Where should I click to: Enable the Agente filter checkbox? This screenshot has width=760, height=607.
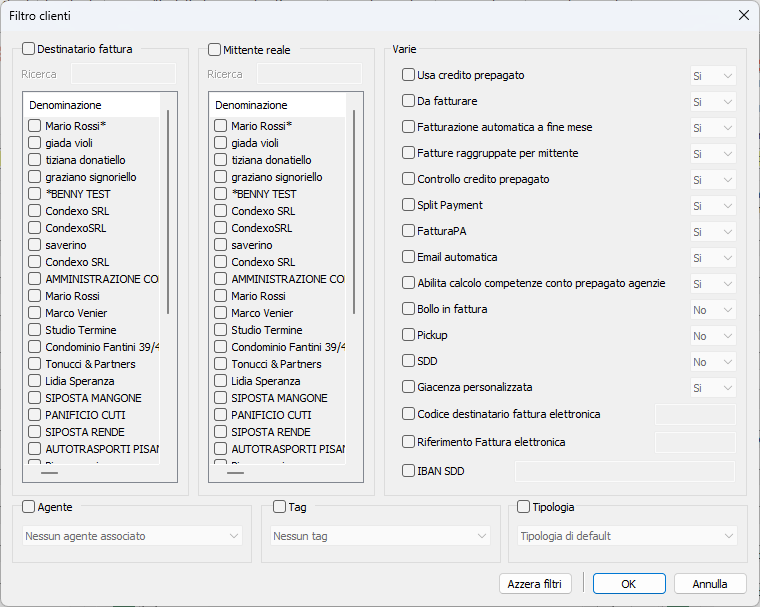click(29, 507)
